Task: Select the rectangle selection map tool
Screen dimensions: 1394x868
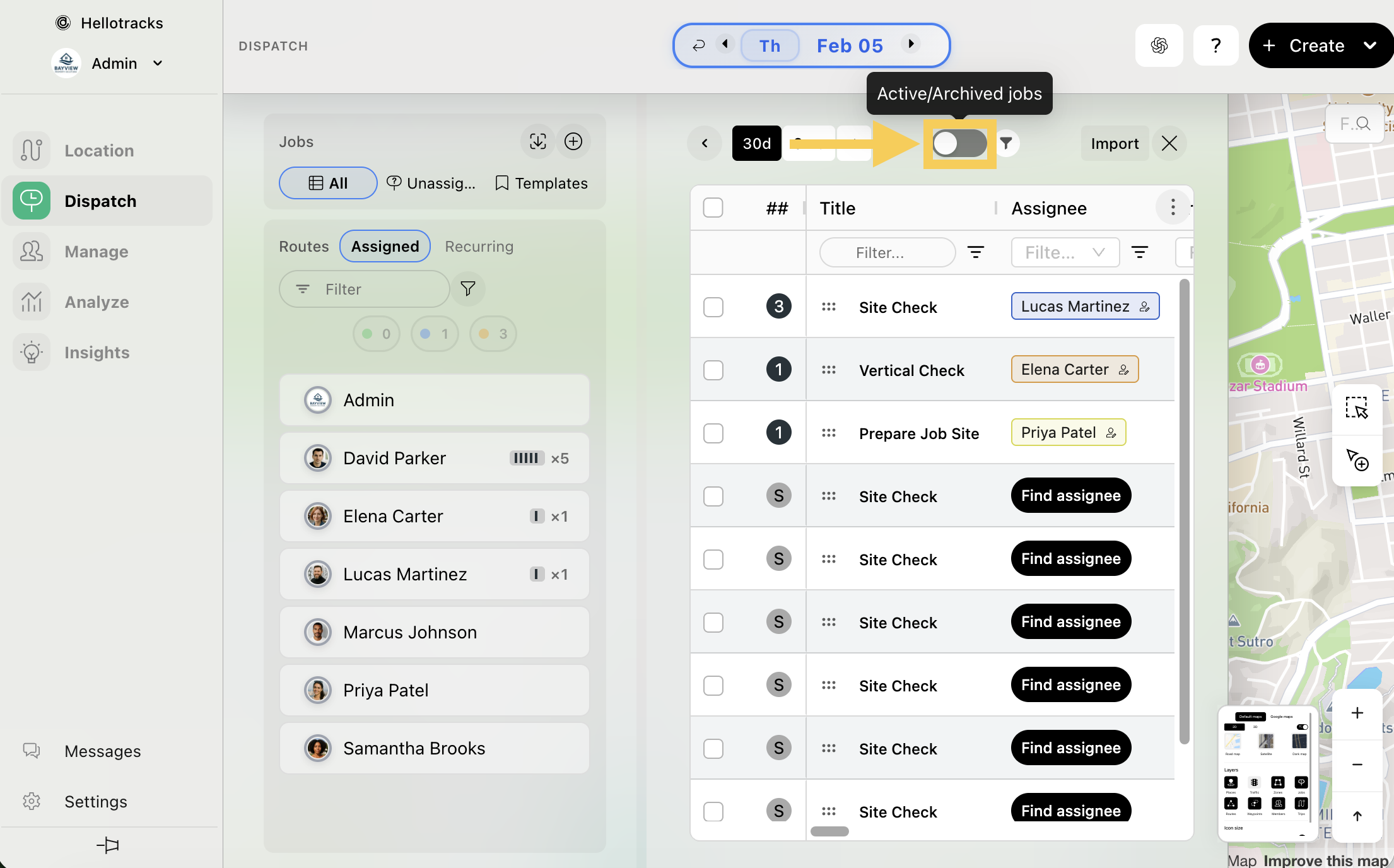Action: click(x=1356, y=408)
